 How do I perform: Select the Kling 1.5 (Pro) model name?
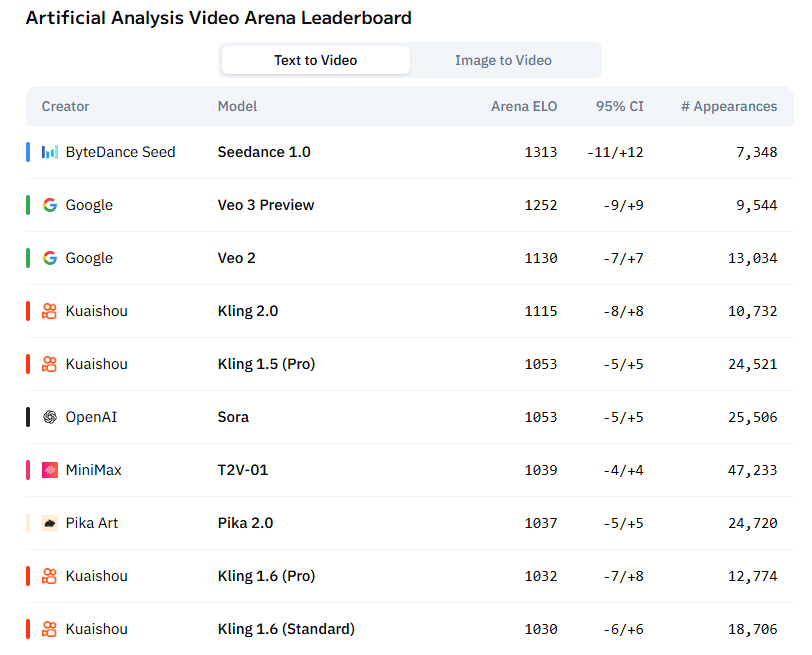click(266, 364)
